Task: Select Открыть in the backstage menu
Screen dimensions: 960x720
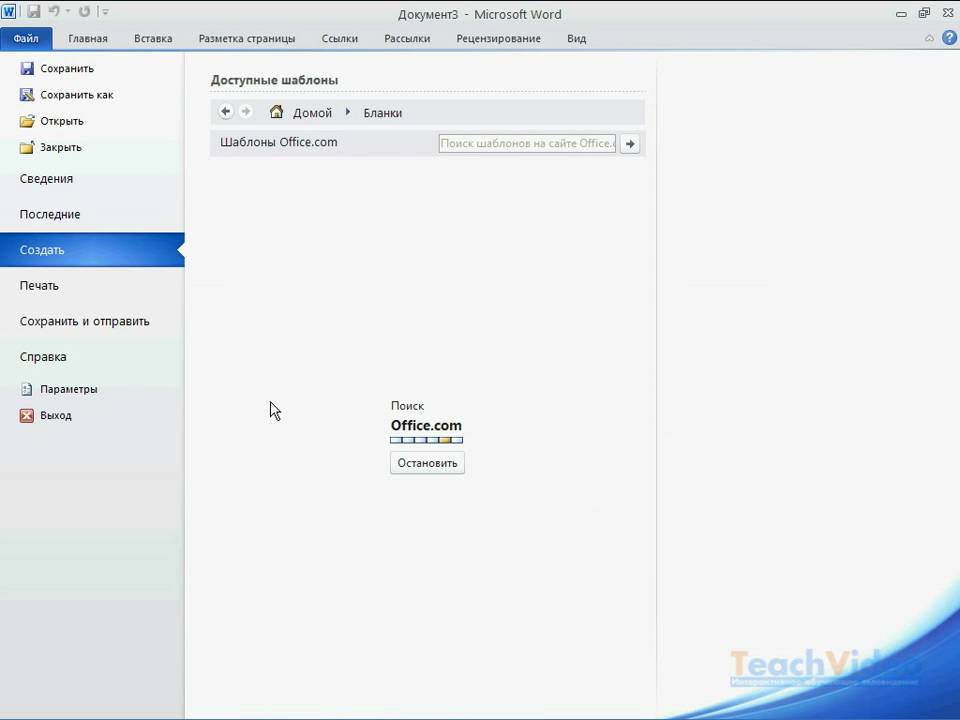Action: [52, 121]
